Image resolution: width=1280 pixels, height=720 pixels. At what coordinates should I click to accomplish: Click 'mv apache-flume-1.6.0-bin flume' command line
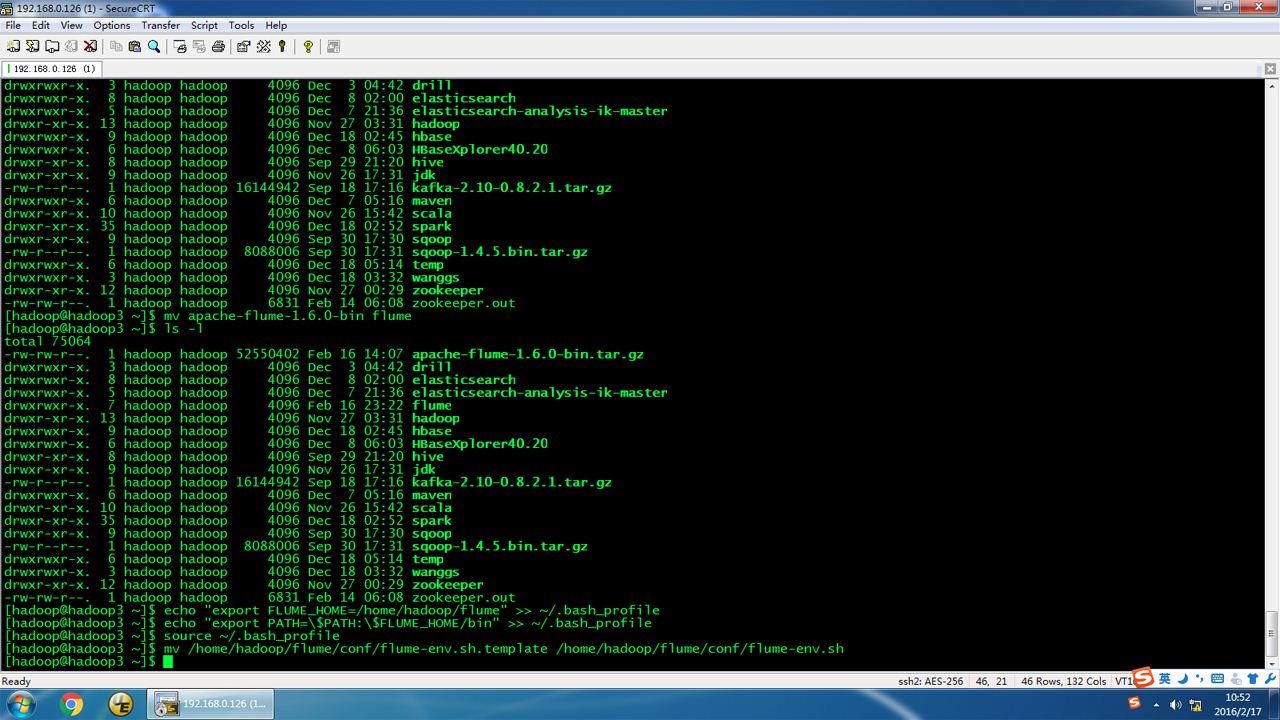(x=287, y=316)
